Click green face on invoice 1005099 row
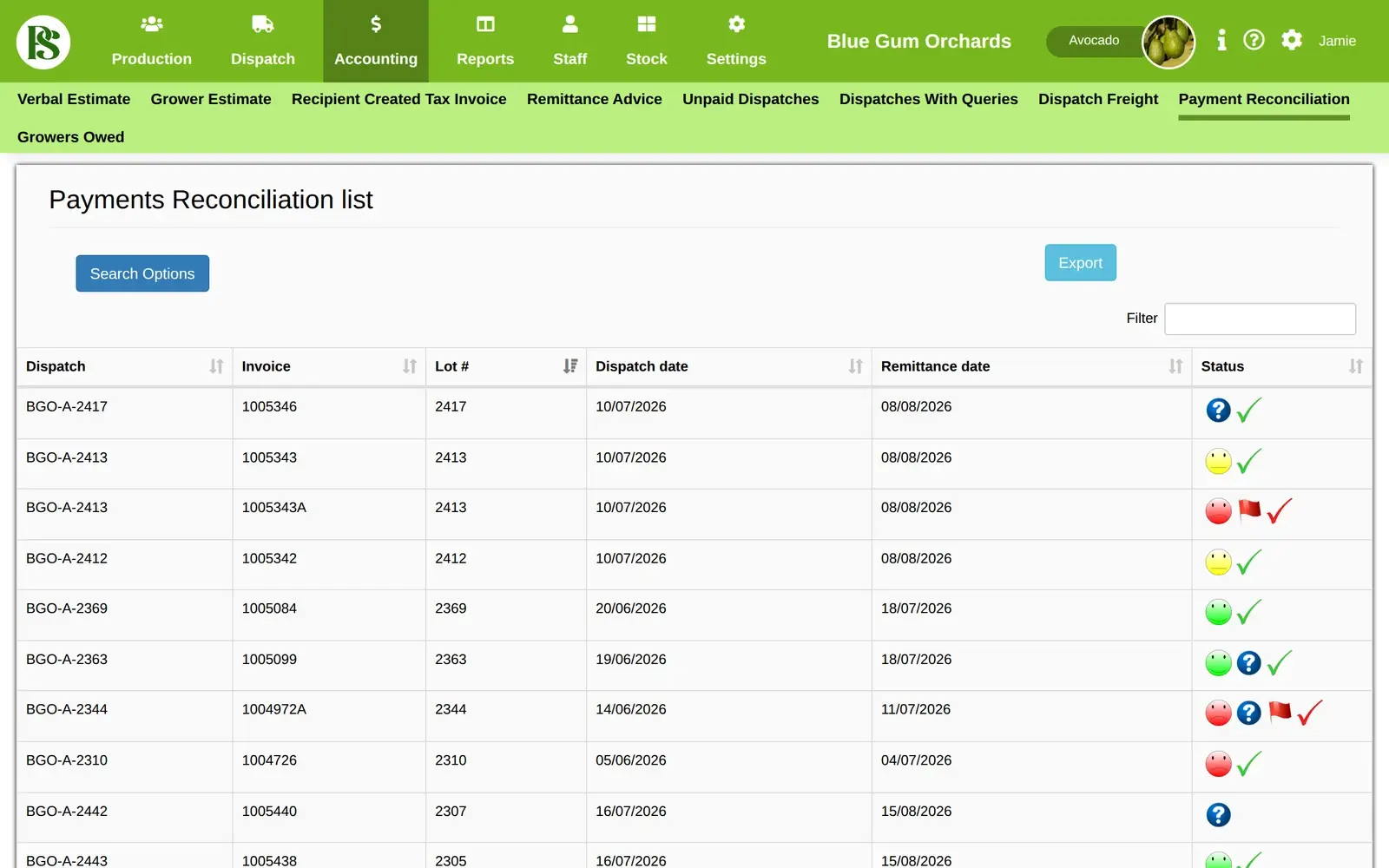The height and width of the screenshot is (868, 1389). pyautogui.click(x=1218, y=663)
